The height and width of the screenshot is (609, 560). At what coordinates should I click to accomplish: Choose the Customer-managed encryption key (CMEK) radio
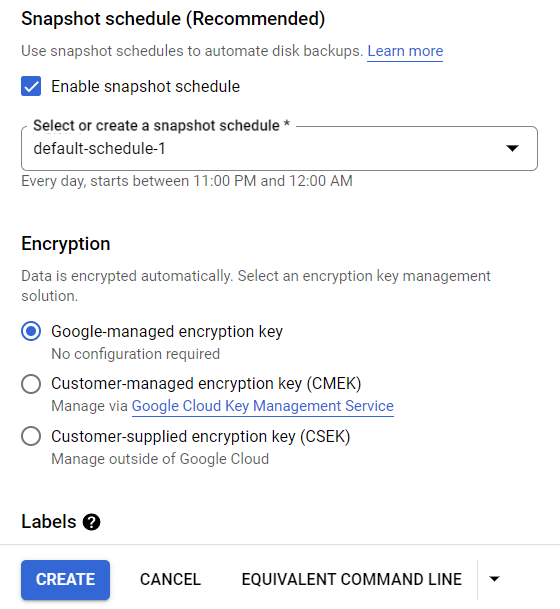(x=31, y=384)
